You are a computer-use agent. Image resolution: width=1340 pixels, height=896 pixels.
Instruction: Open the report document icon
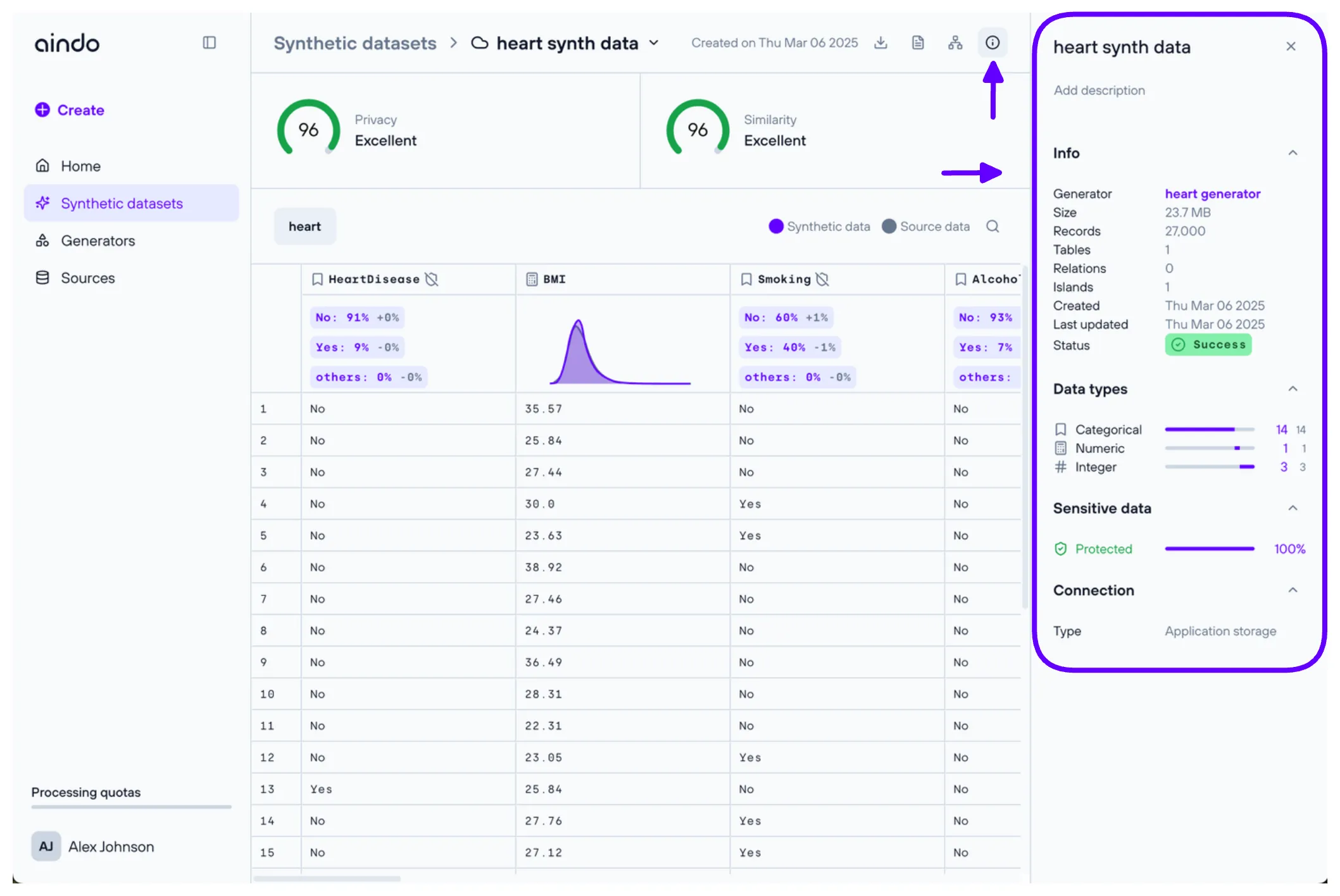coord(918,43)
